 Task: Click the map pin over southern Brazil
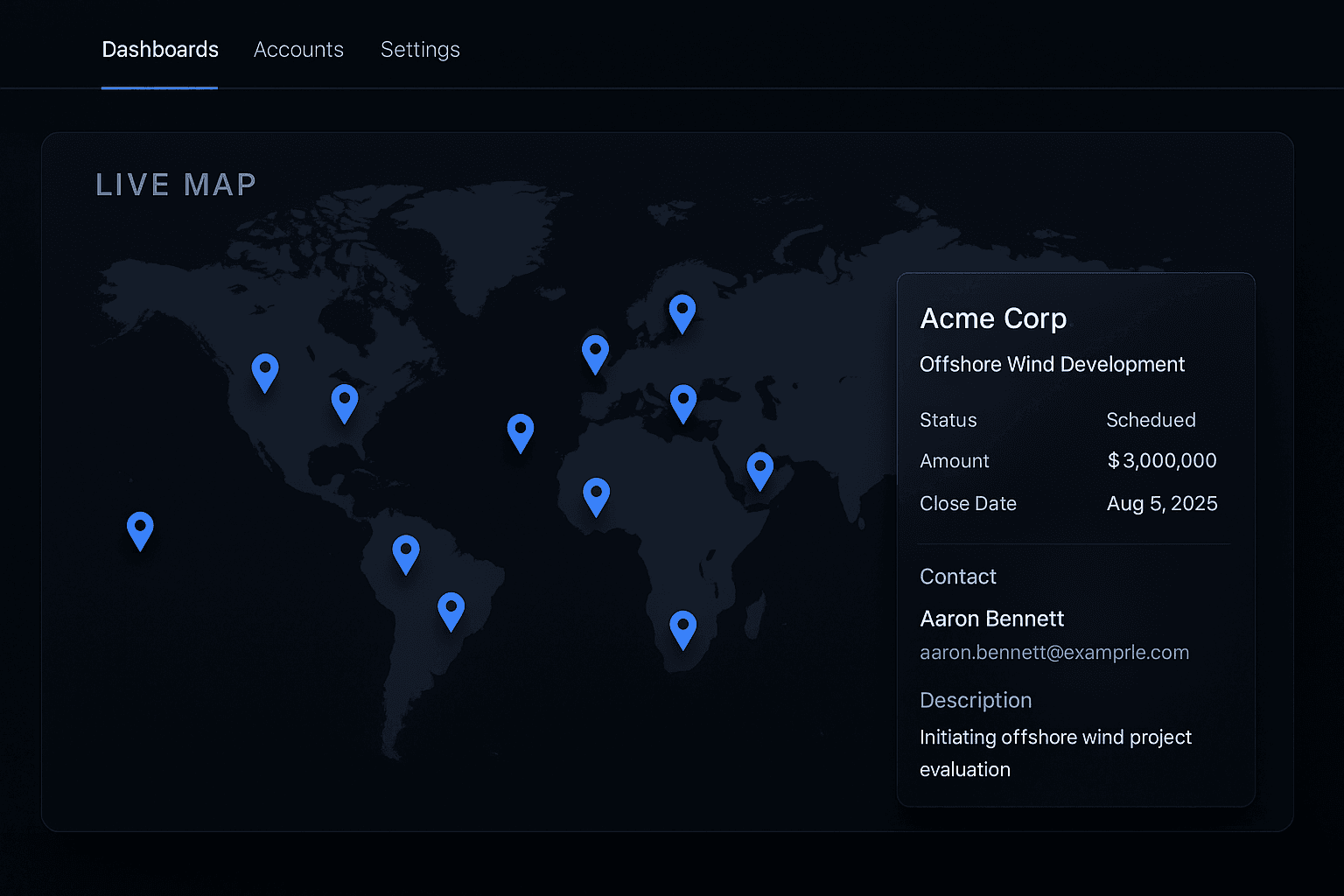pyautogui.click(x=451, y=610)
